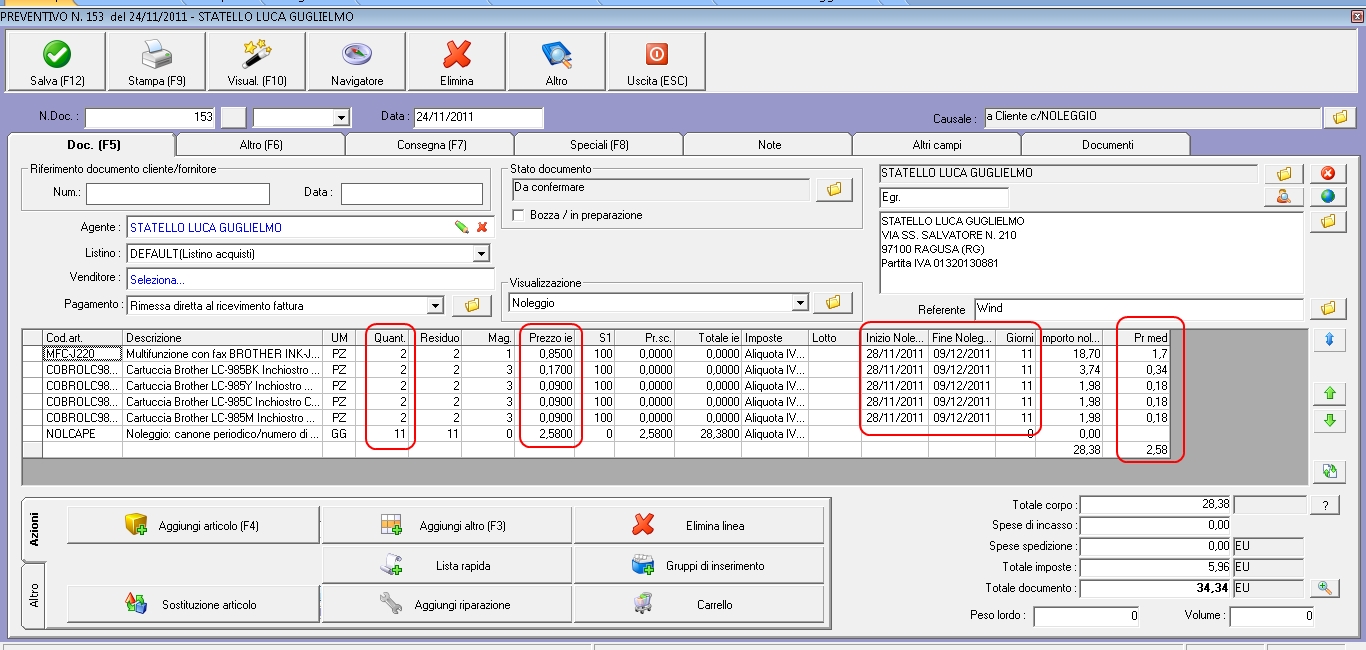Clear the agent with the red X icon
The image size is (1366, 650).
(x=482, y=228)
